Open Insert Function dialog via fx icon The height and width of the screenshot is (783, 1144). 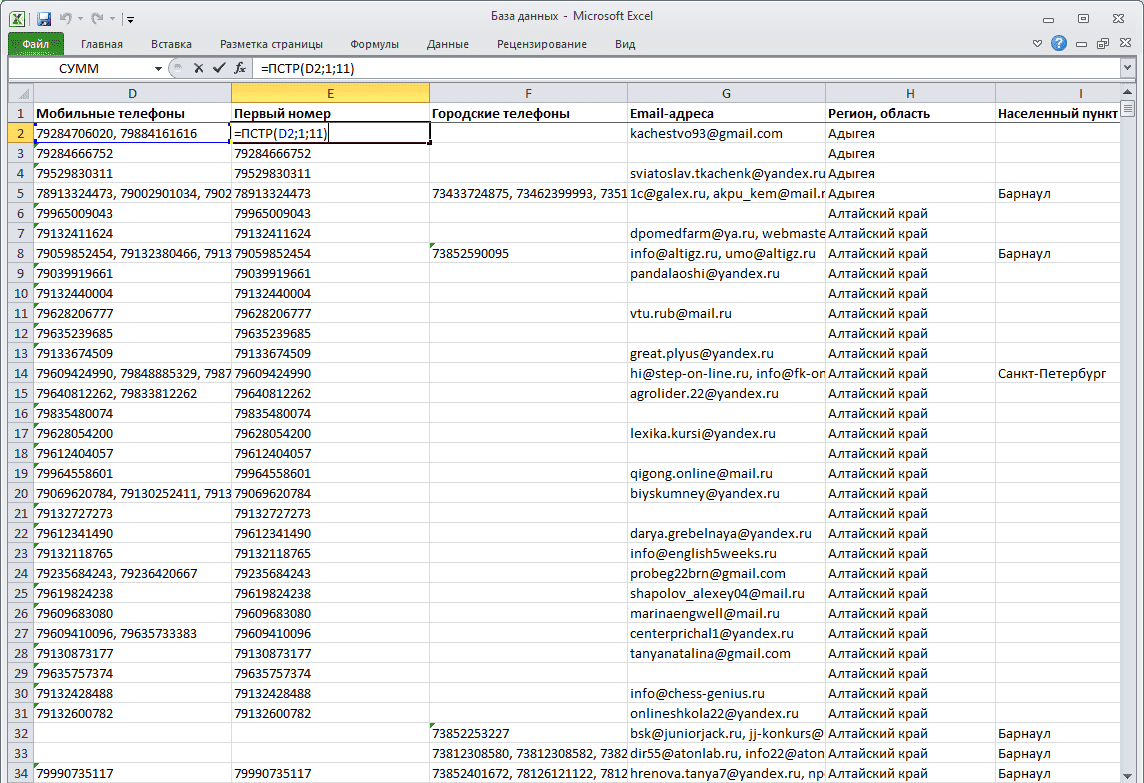click(240, 68)
